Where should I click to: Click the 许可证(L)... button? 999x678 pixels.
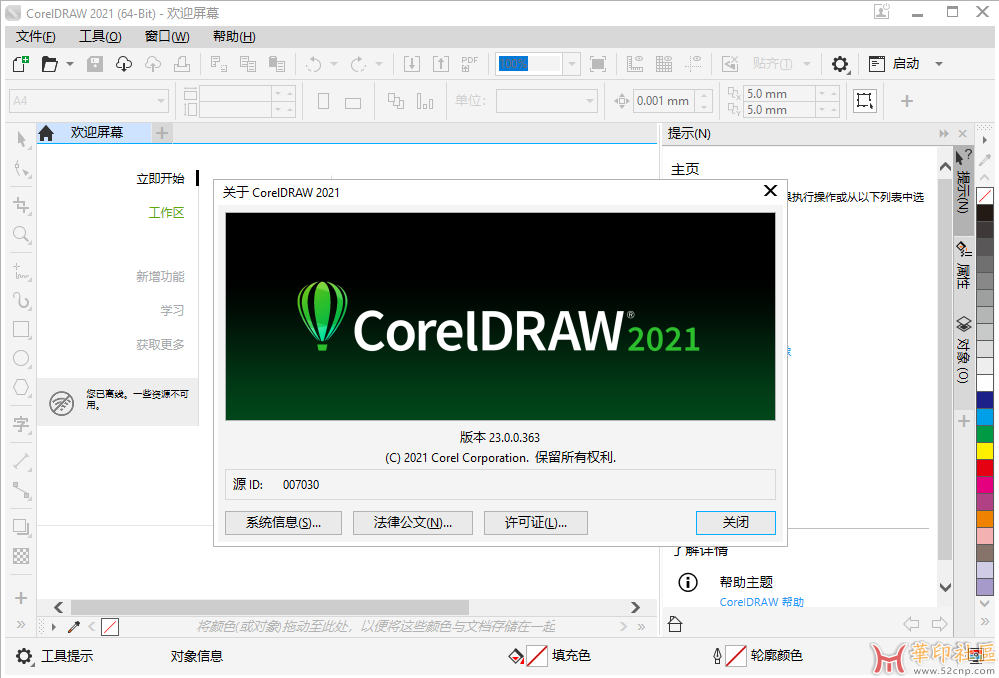coord(536,523)
